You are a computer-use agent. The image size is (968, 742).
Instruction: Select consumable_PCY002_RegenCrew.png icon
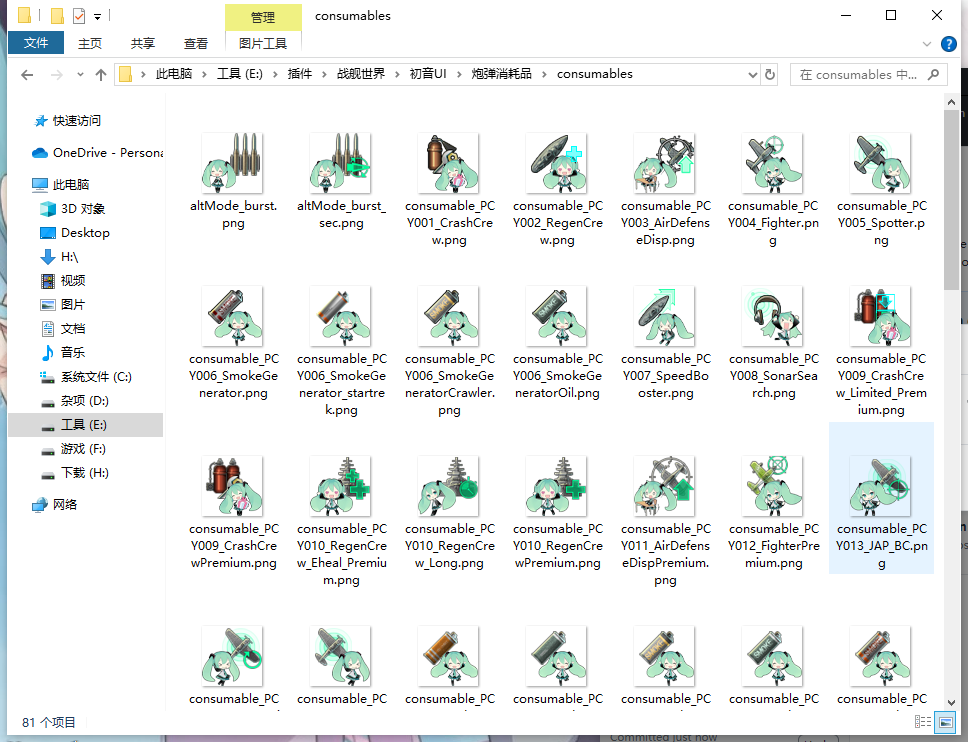pyautogui.click(x=557, y=163)
